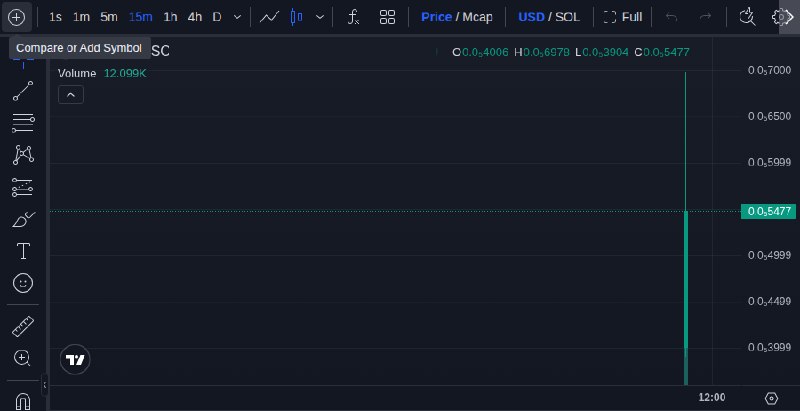Open the time axis settings hexagon
800x411 pixels.
tap(771, 398)
